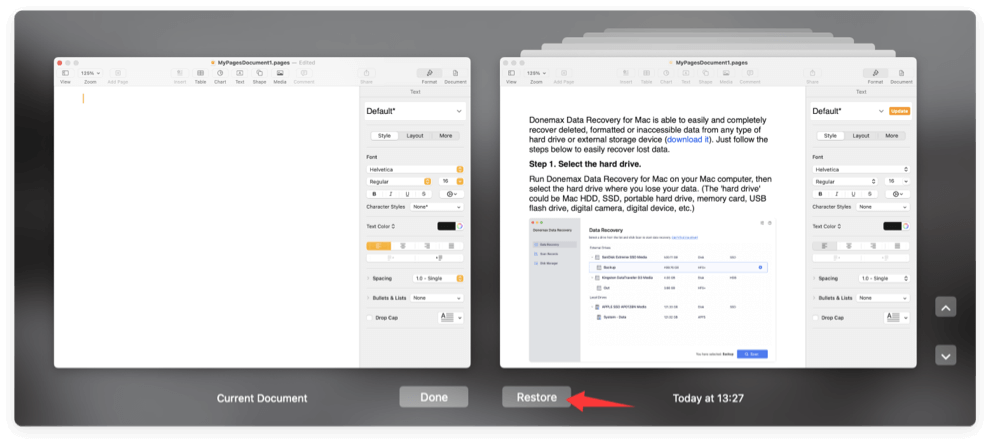Open the Default* paragraph style dropdown in current document

(x=414, y=111)
